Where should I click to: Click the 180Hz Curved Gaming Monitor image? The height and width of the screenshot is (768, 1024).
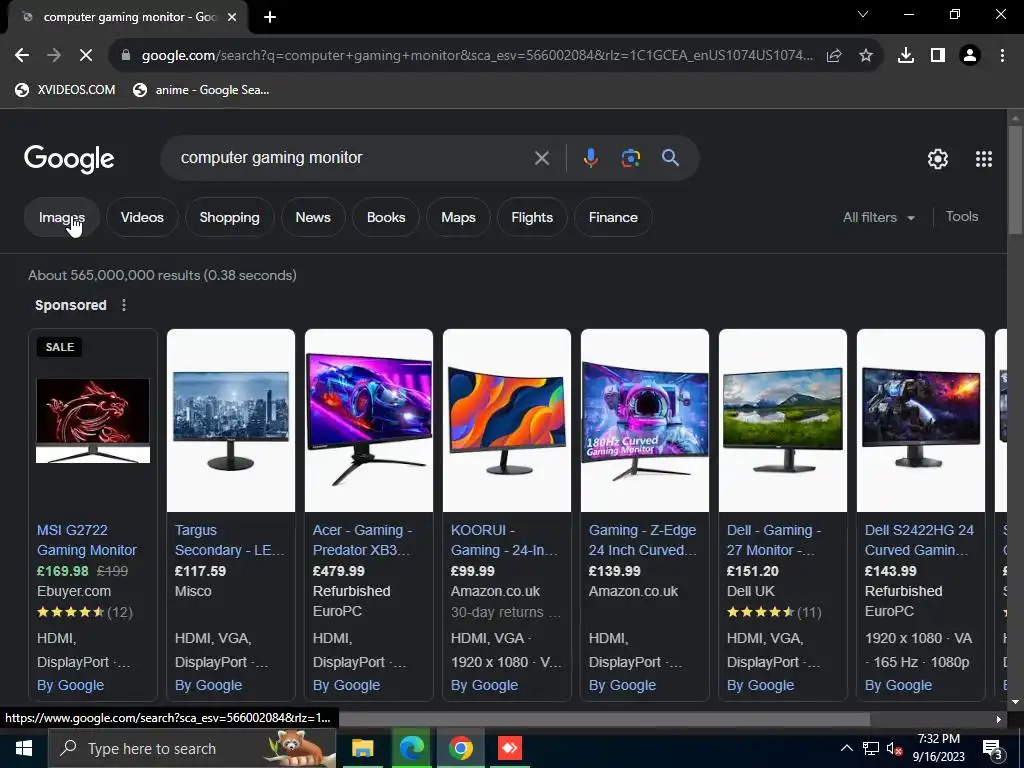click(x=645, y=421)
